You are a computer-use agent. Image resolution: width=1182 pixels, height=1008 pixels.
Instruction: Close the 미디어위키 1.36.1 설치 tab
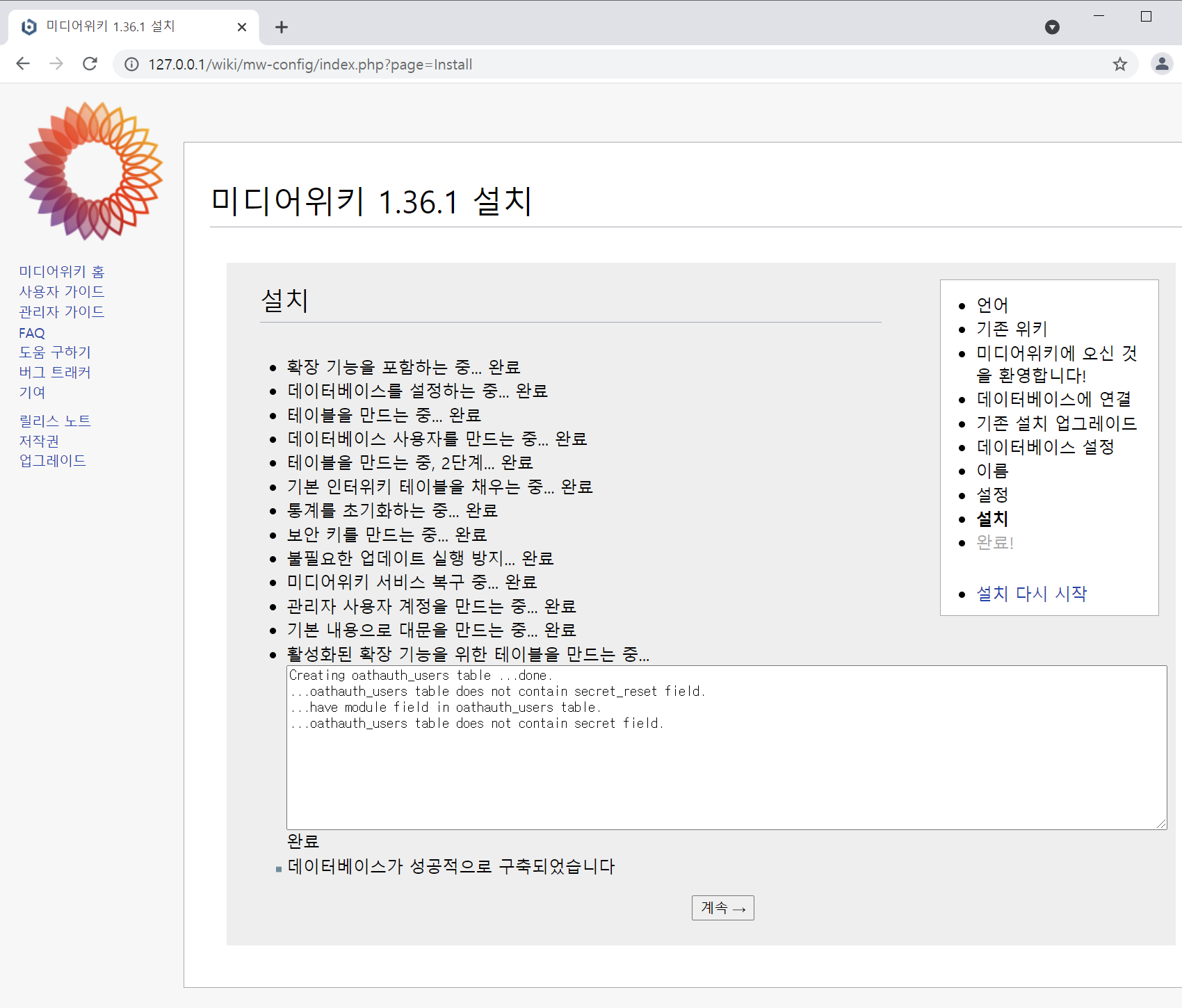coord(242,27)
